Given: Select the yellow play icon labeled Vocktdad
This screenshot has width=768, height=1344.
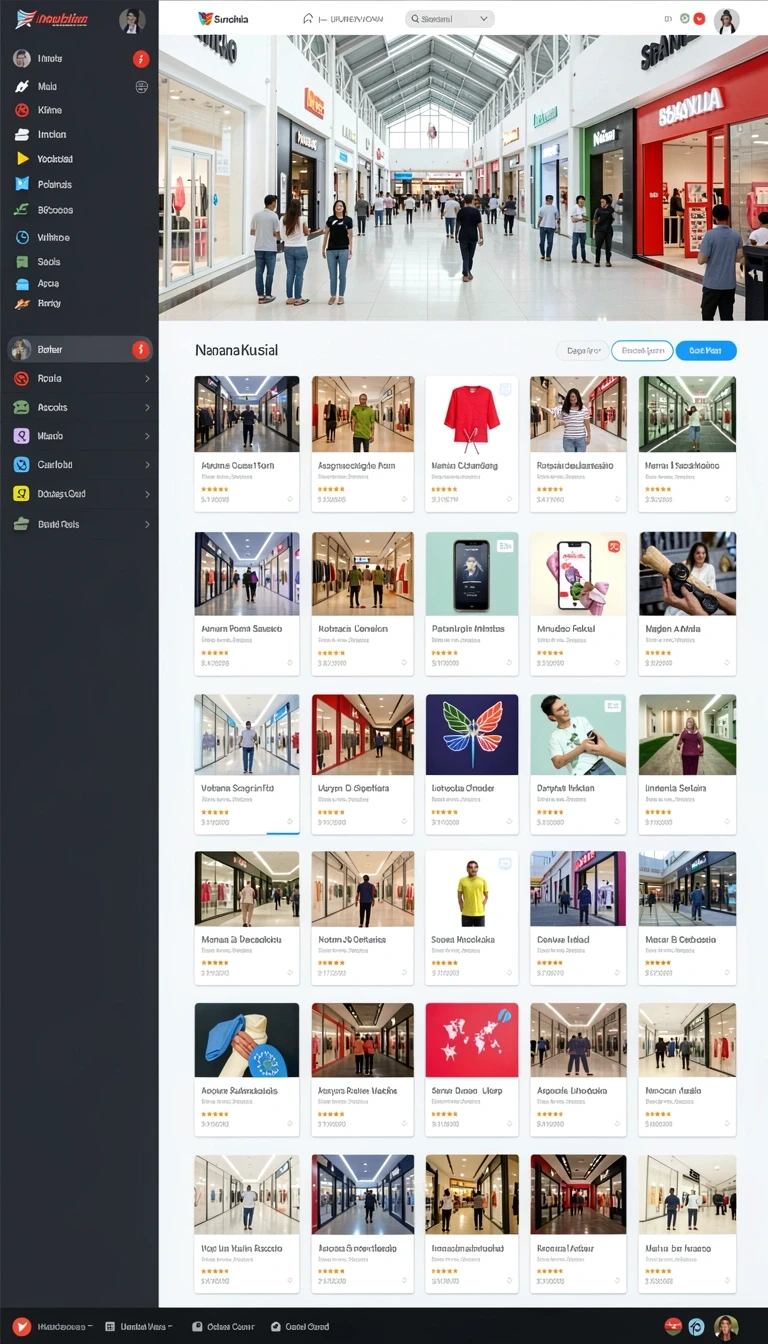Looking at the screenshot, I should click(x=21, y=158).
